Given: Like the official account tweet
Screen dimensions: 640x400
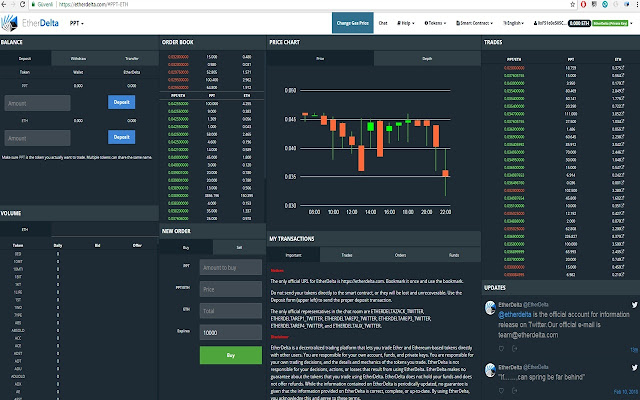Looking at the screenshot, I should [x=501, y=348].
